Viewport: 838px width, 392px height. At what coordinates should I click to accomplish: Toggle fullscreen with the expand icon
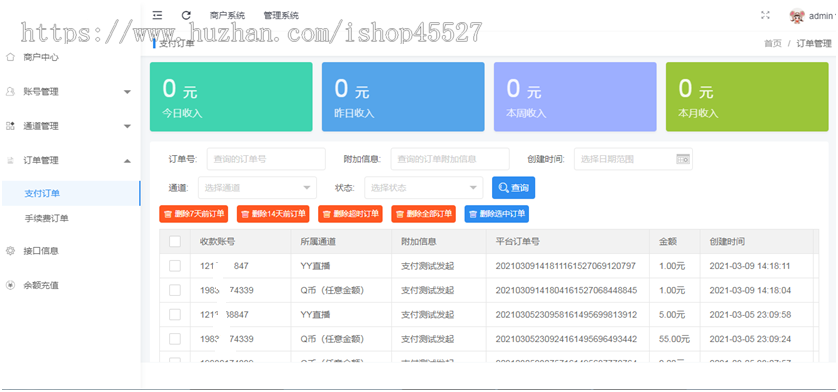(x=765, y=15)
